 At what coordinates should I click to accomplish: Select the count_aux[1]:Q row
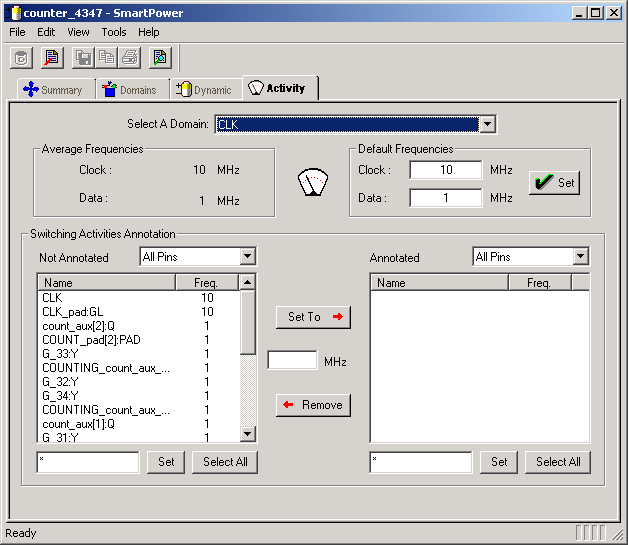pos(139,424)
